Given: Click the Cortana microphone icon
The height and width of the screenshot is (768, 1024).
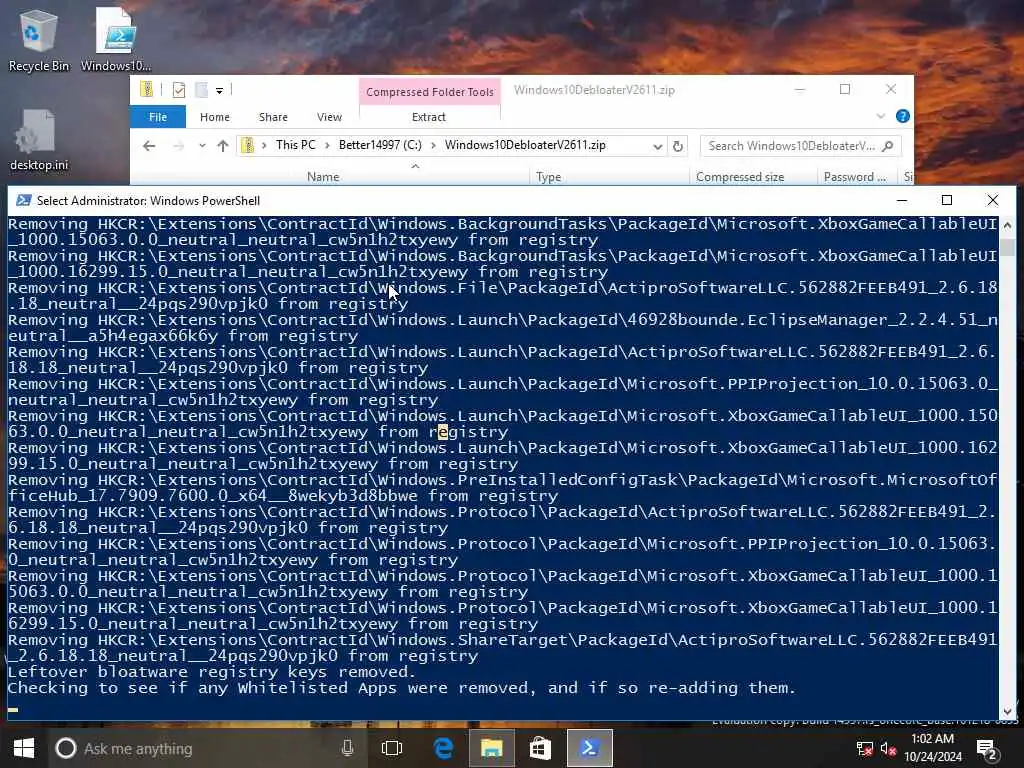Looking at the screenshot, I should [347, 748].
